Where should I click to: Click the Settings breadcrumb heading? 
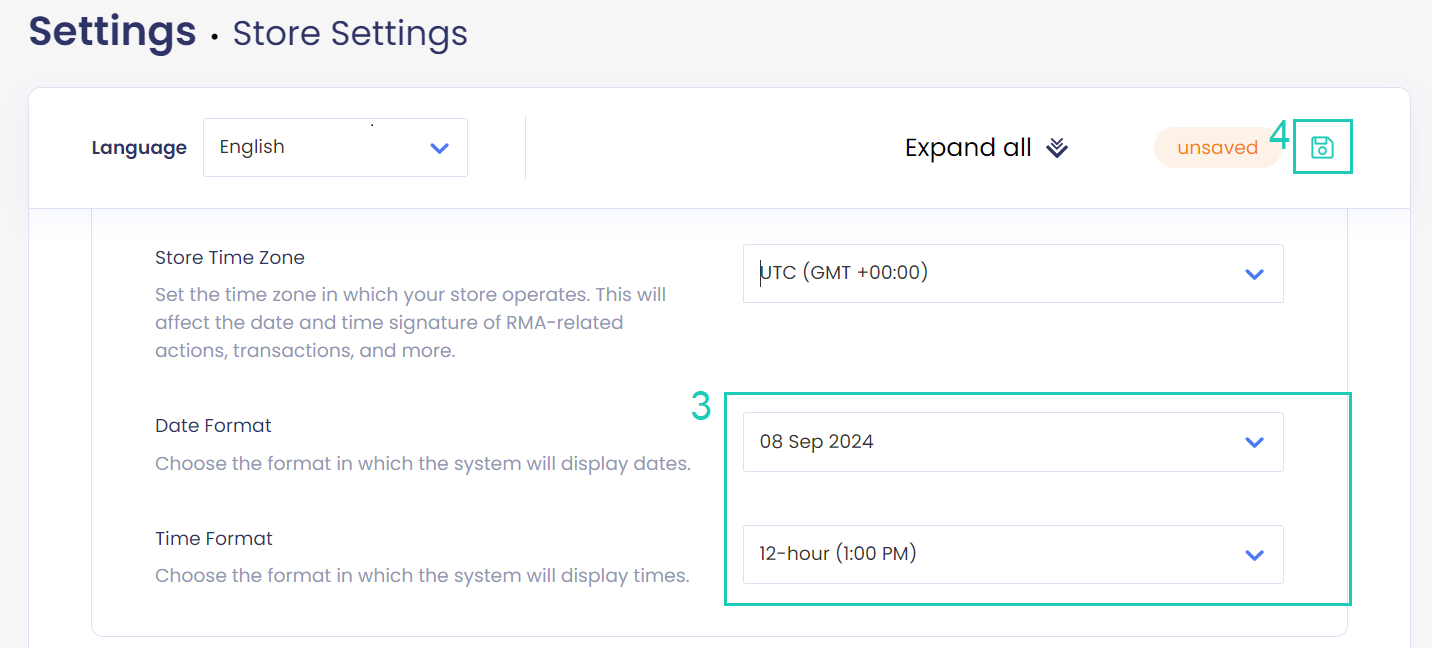pyautogui.click(x=112, y=32)
